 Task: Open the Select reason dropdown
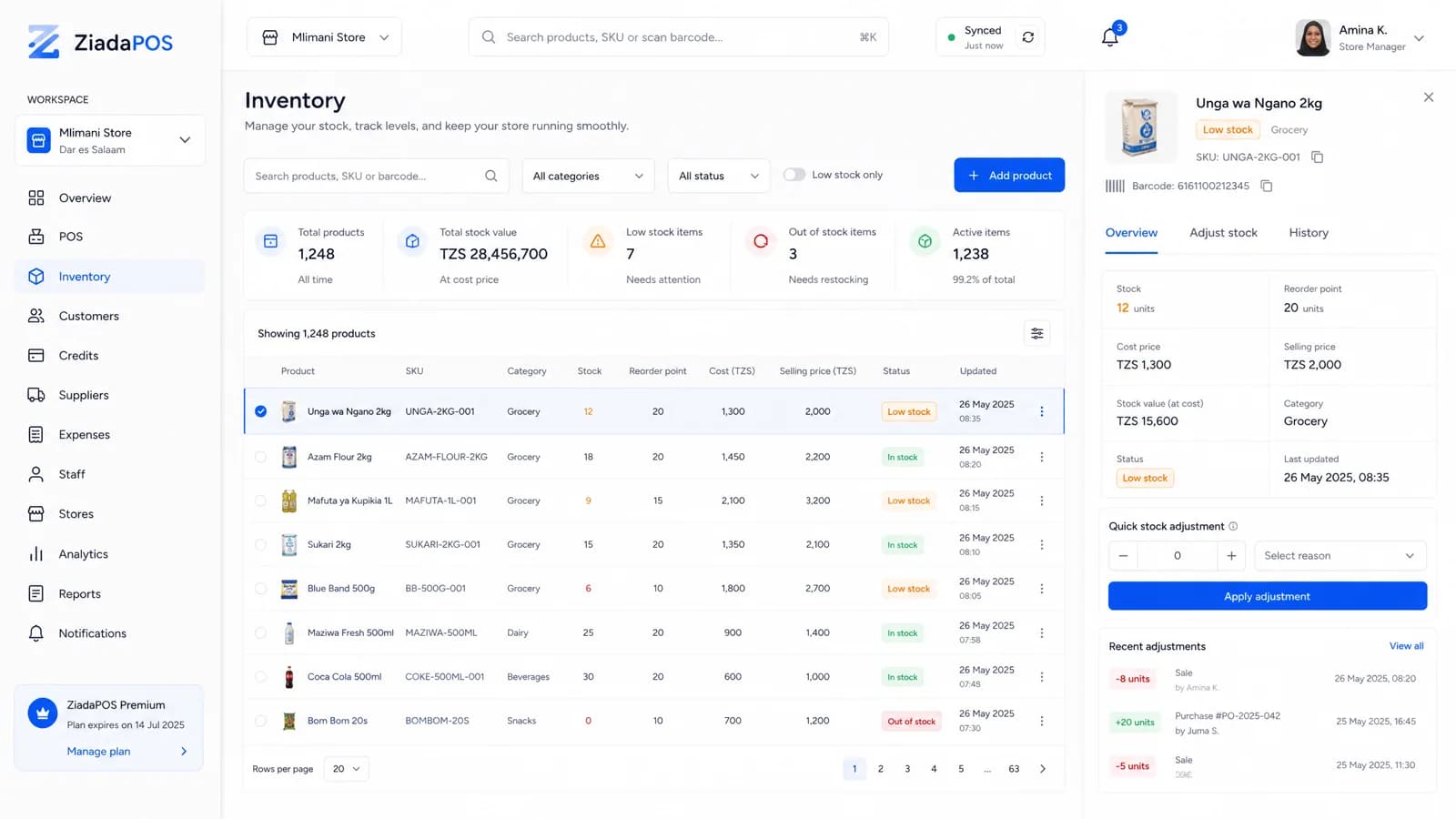point(1340,556)
